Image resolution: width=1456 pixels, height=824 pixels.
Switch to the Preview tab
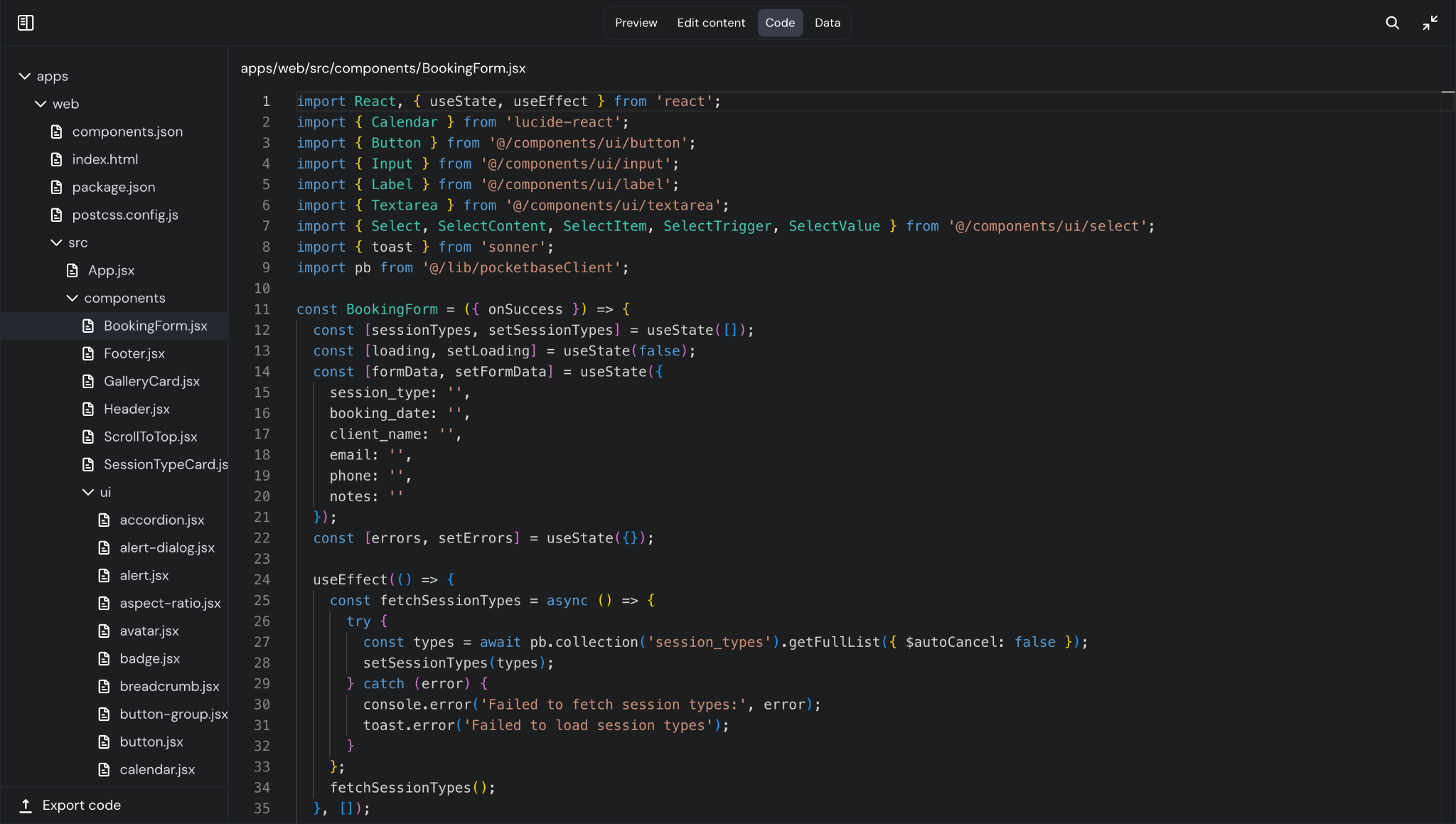636,23
